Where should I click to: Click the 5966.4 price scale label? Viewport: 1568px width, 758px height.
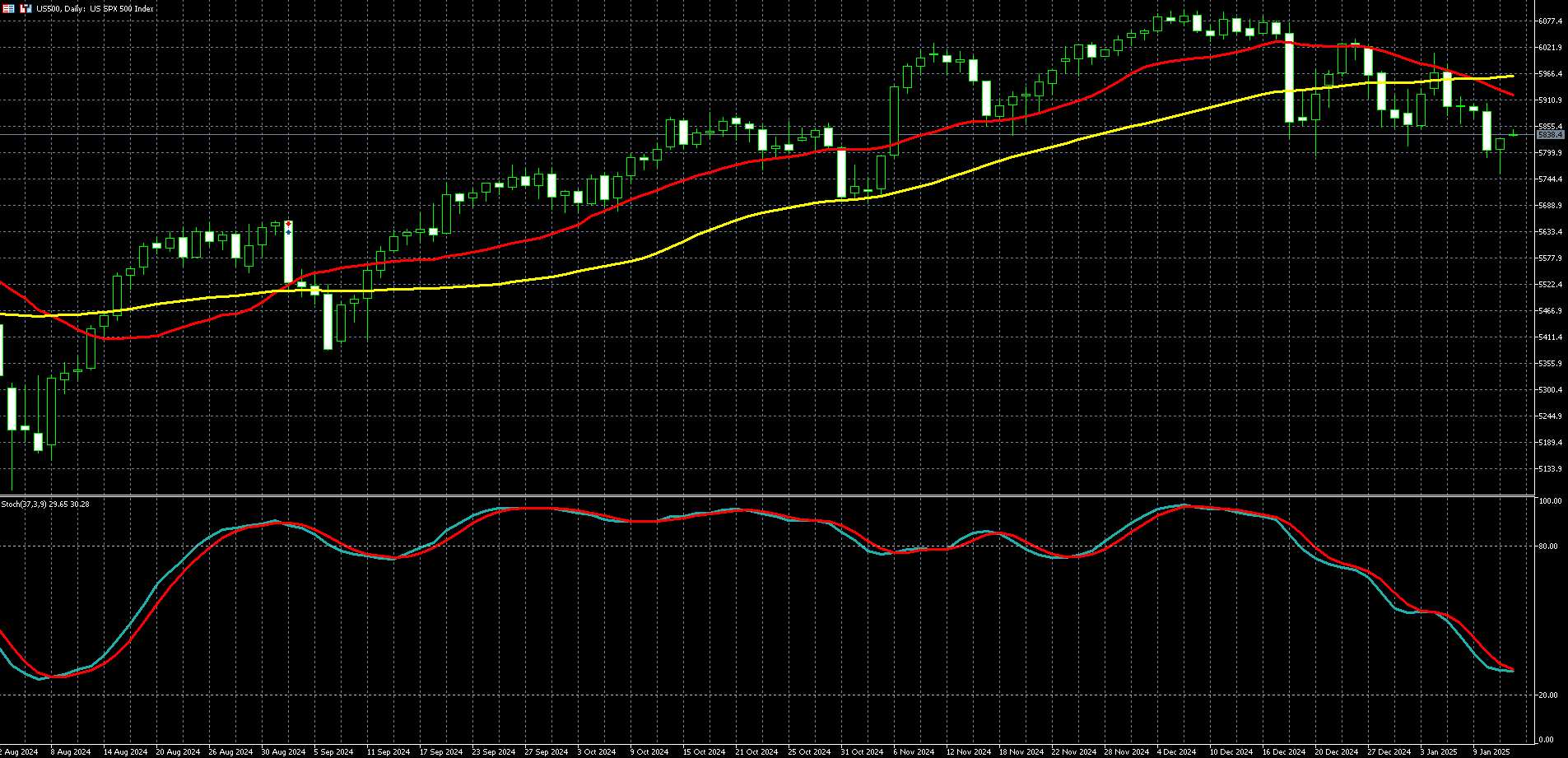tap(1550, 74)
